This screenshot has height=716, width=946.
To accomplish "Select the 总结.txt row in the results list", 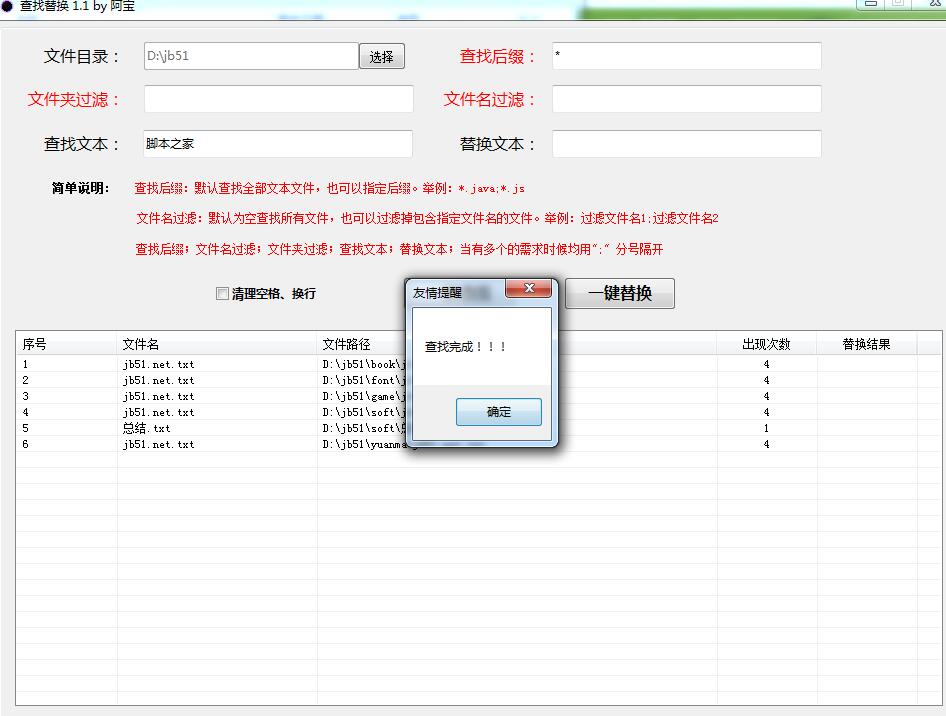I will click(200, 428).
